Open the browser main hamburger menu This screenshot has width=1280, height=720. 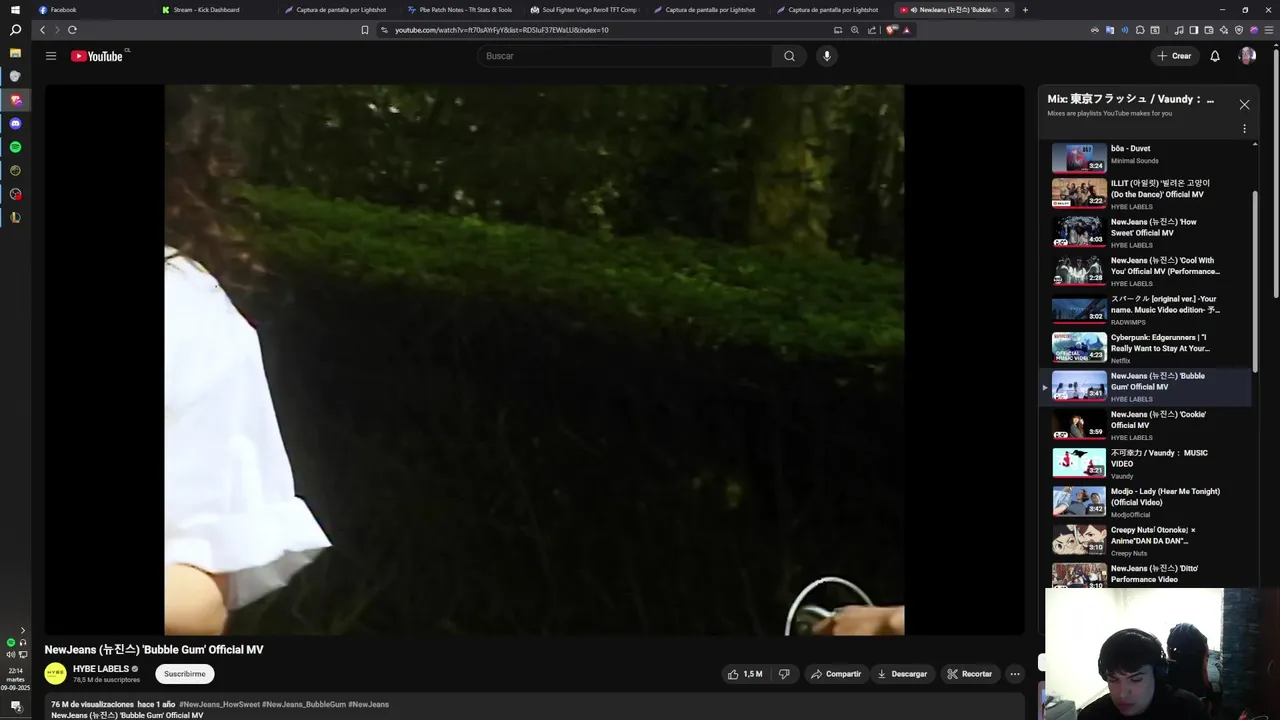pos(1267,30)
